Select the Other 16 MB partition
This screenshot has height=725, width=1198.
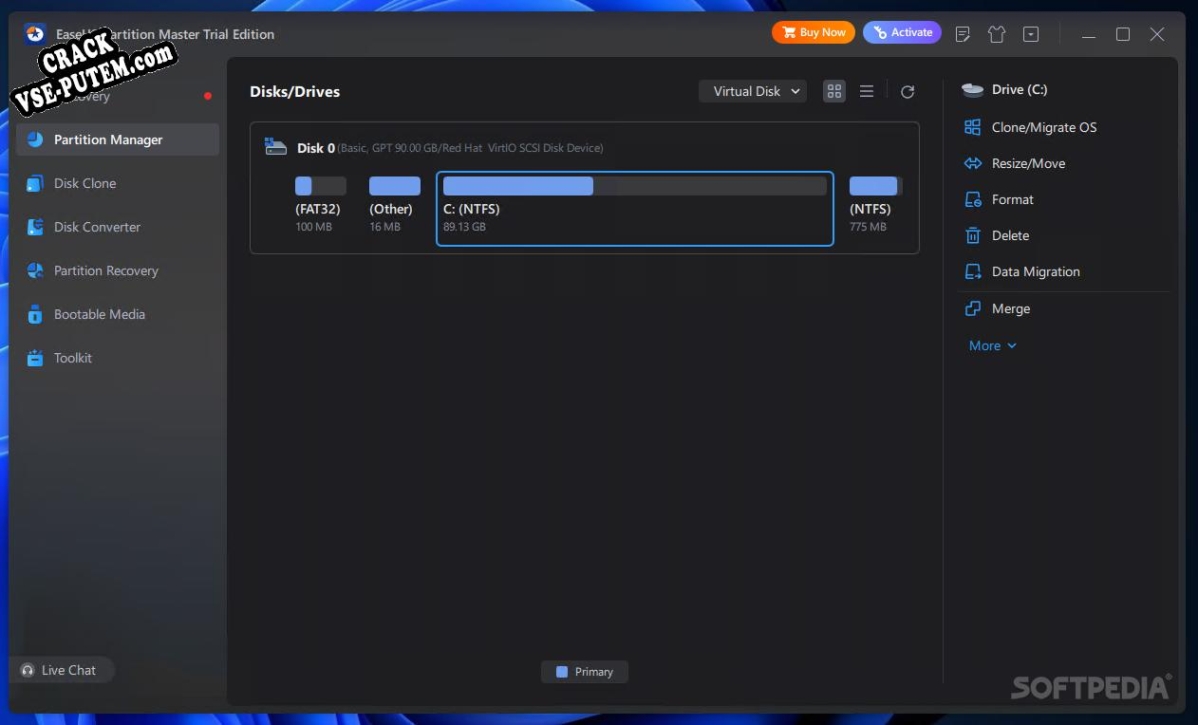point(394,205)
